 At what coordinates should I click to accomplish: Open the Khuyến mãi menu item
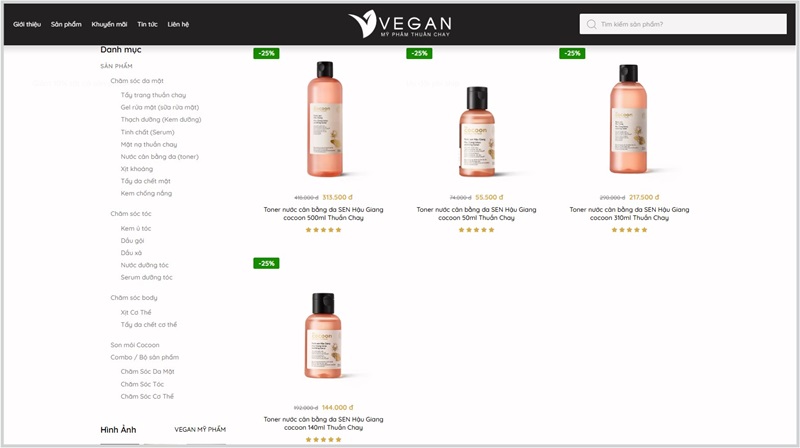pyautogui.click(x=109, y=24)
